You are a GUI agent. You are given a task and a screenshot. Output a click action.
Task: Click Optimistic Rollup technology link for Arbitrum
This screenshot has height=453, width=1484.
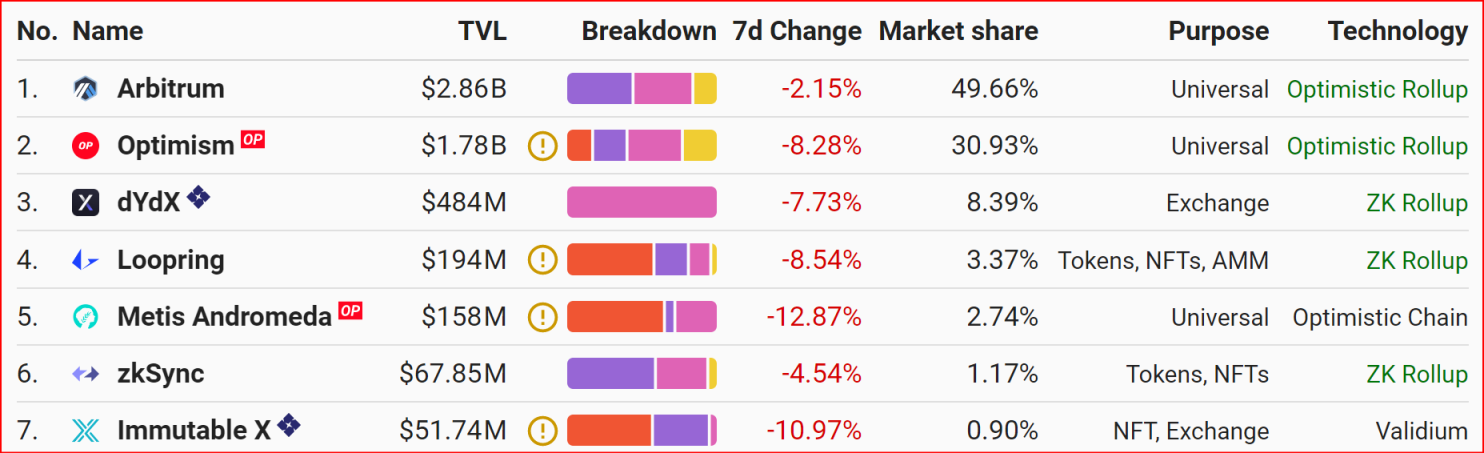pyautogui.click(x=1377, y=89)
